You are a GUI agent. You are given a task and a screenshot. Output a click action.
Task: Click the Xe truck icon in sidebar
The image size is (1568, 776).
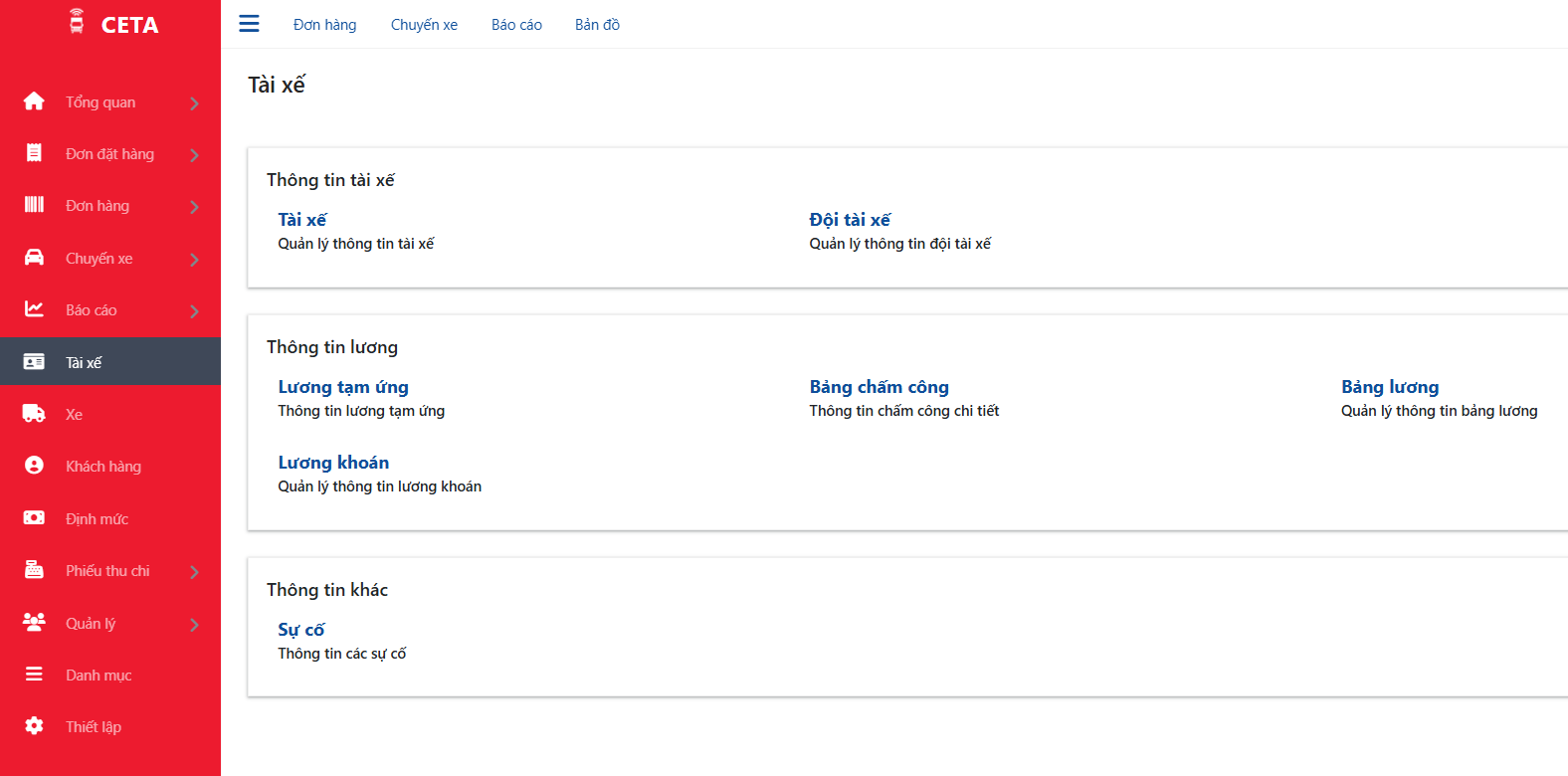(x=34, y=414)
